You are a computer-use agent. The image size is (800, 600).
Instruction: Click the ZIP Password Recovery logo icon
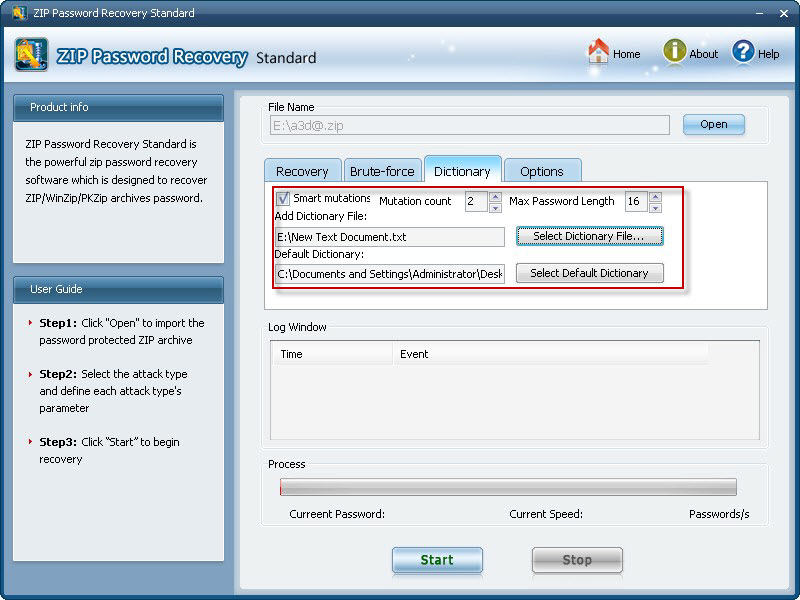tap(31, 55)
